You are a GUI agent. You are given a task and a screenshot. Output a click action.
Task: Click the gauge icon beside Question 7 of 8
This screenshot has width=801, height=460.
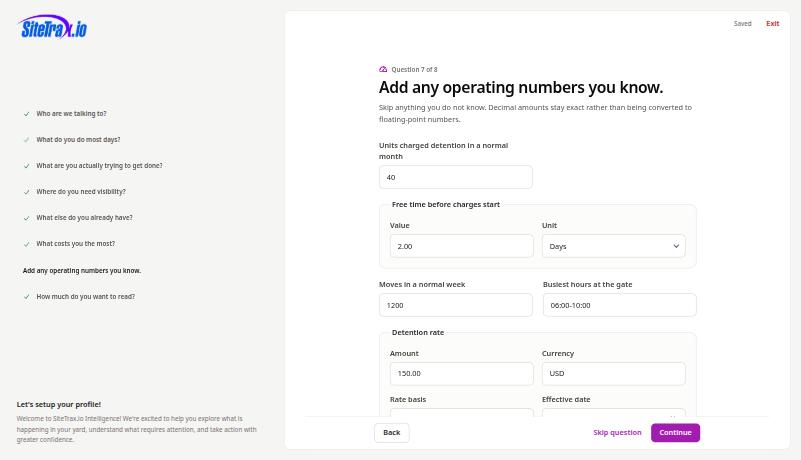383,70
